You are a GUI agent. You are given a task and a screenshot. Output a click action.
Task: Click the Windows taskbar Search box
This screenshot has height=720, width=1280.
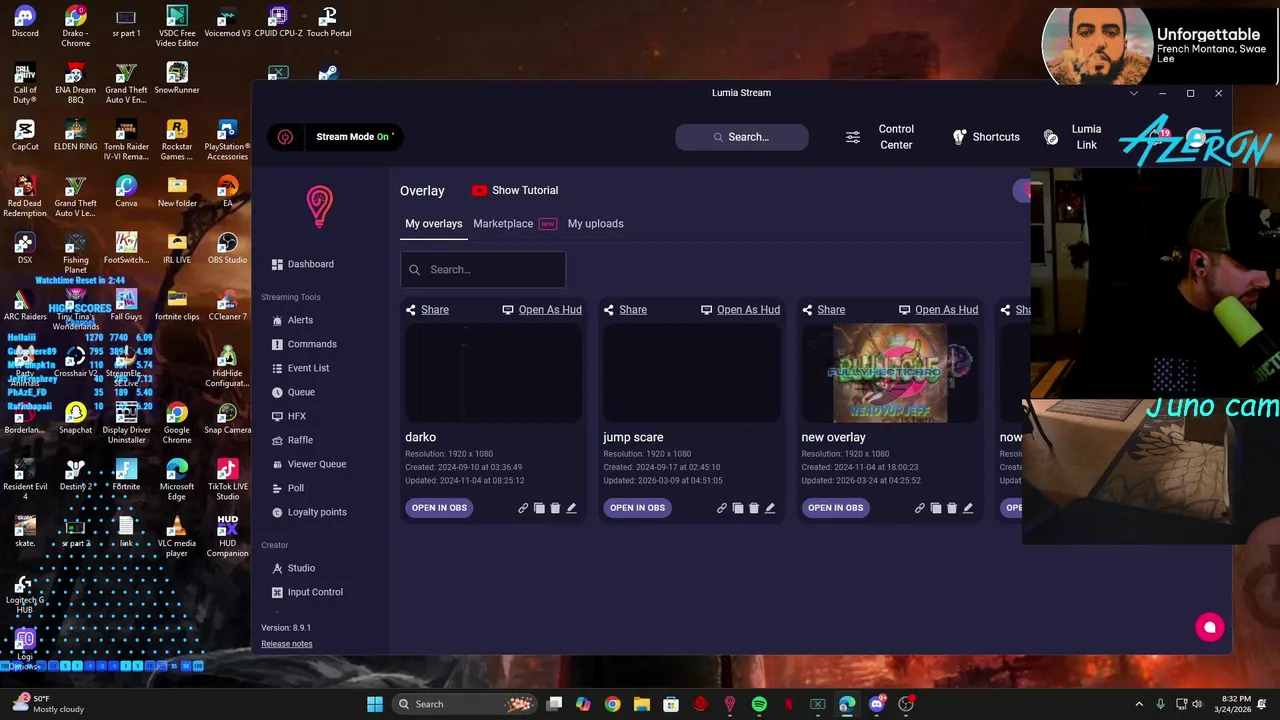point(465,704)
